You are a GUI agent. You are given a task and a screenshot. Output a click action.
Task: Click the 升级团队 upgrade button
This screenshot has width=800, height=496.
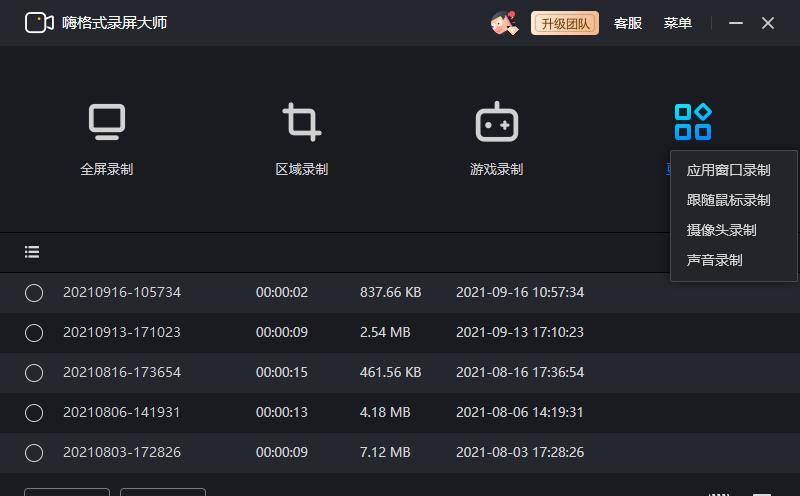coord(565,23)
